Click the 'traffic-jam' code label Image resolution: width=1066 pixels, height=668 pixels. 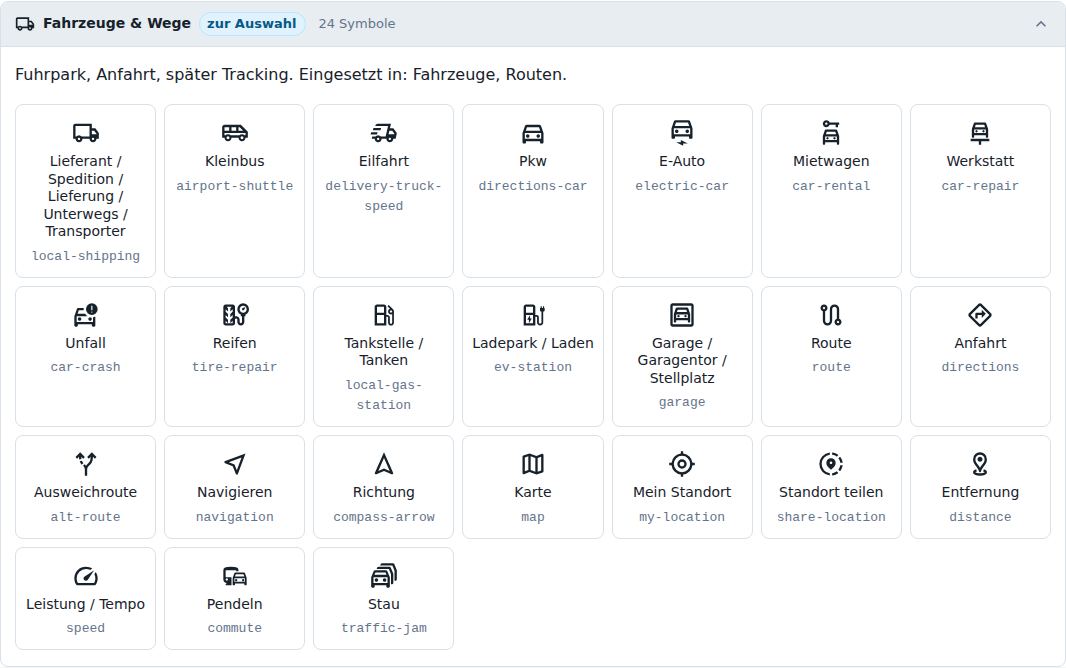(x=383, y=628)
